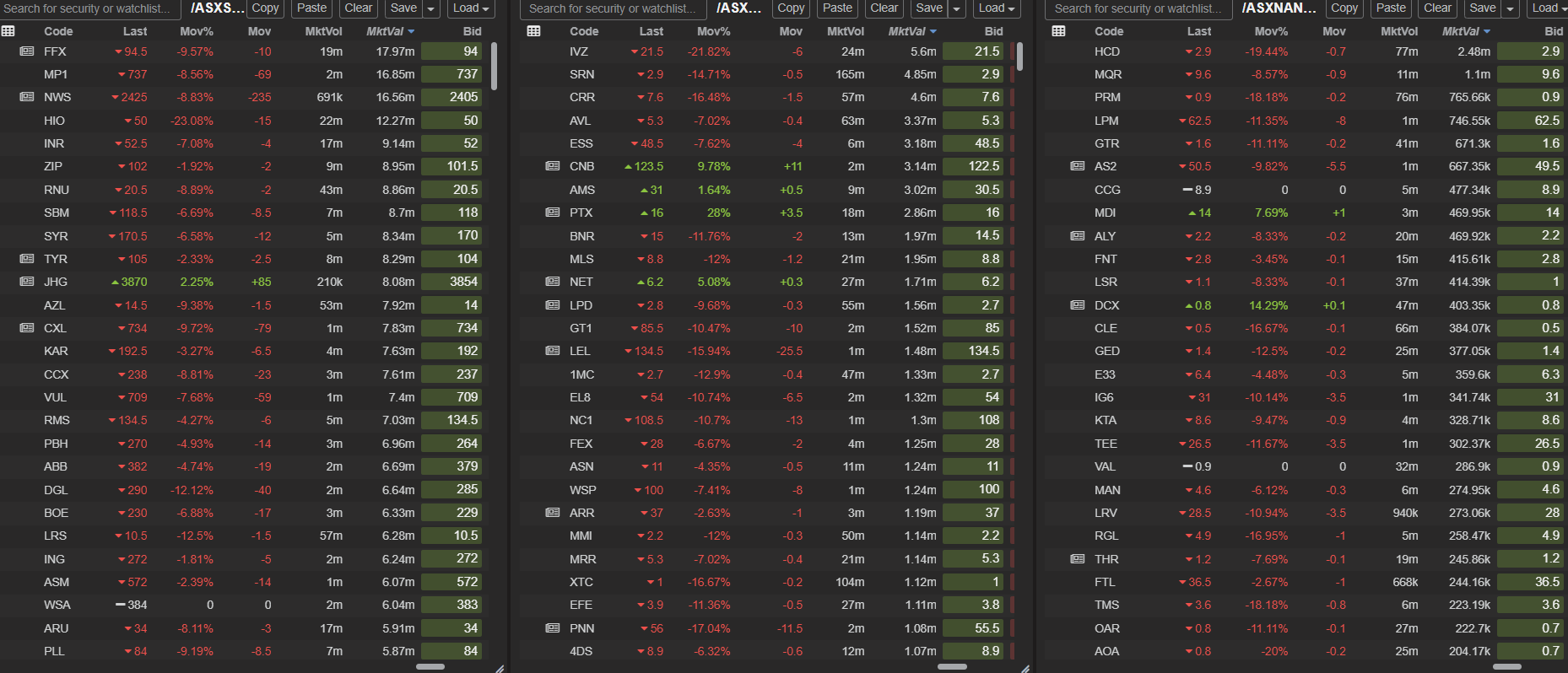1568x673 pixels.
Task: Open news icon beside NWS row
Action: click(x=27, y=97)
